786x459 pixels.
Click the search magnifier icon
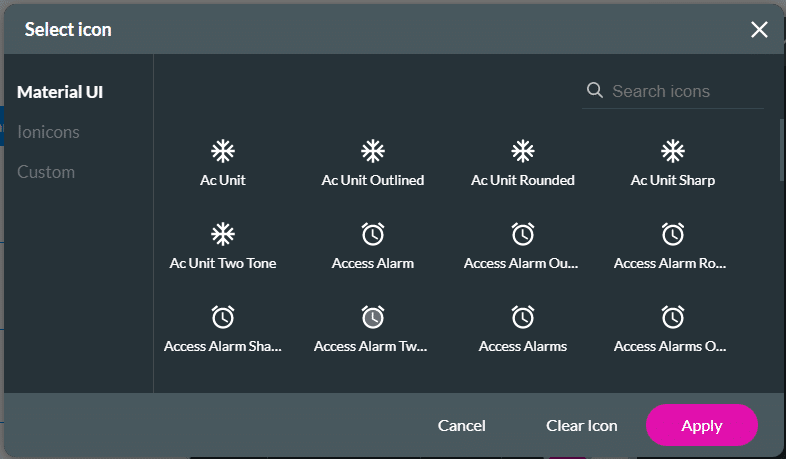pos(595,91)
